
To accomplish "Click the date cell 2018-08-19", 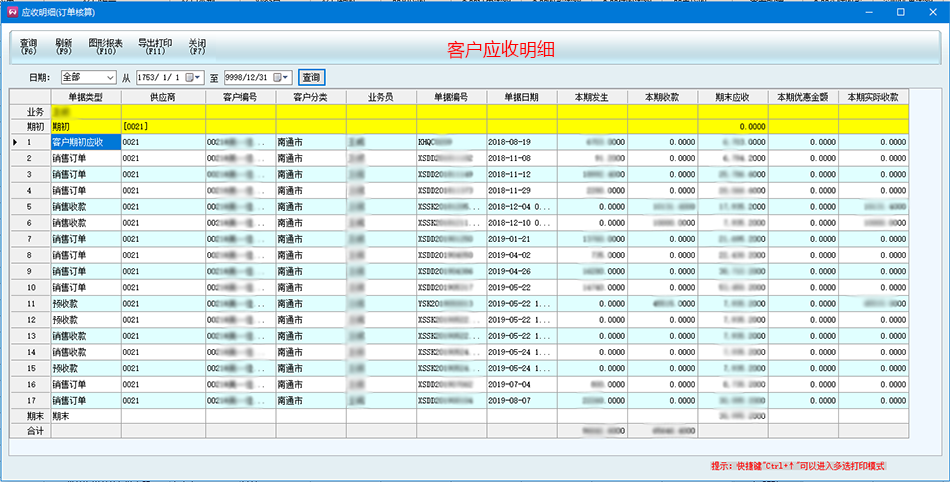I will (522, 142).
